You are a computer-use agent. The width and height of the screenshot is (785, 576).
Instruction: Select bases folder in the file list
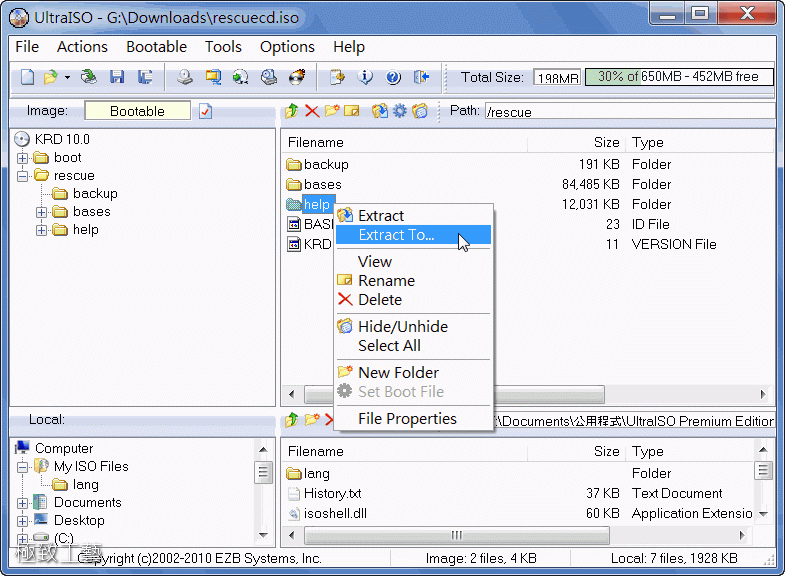(313, 184)
